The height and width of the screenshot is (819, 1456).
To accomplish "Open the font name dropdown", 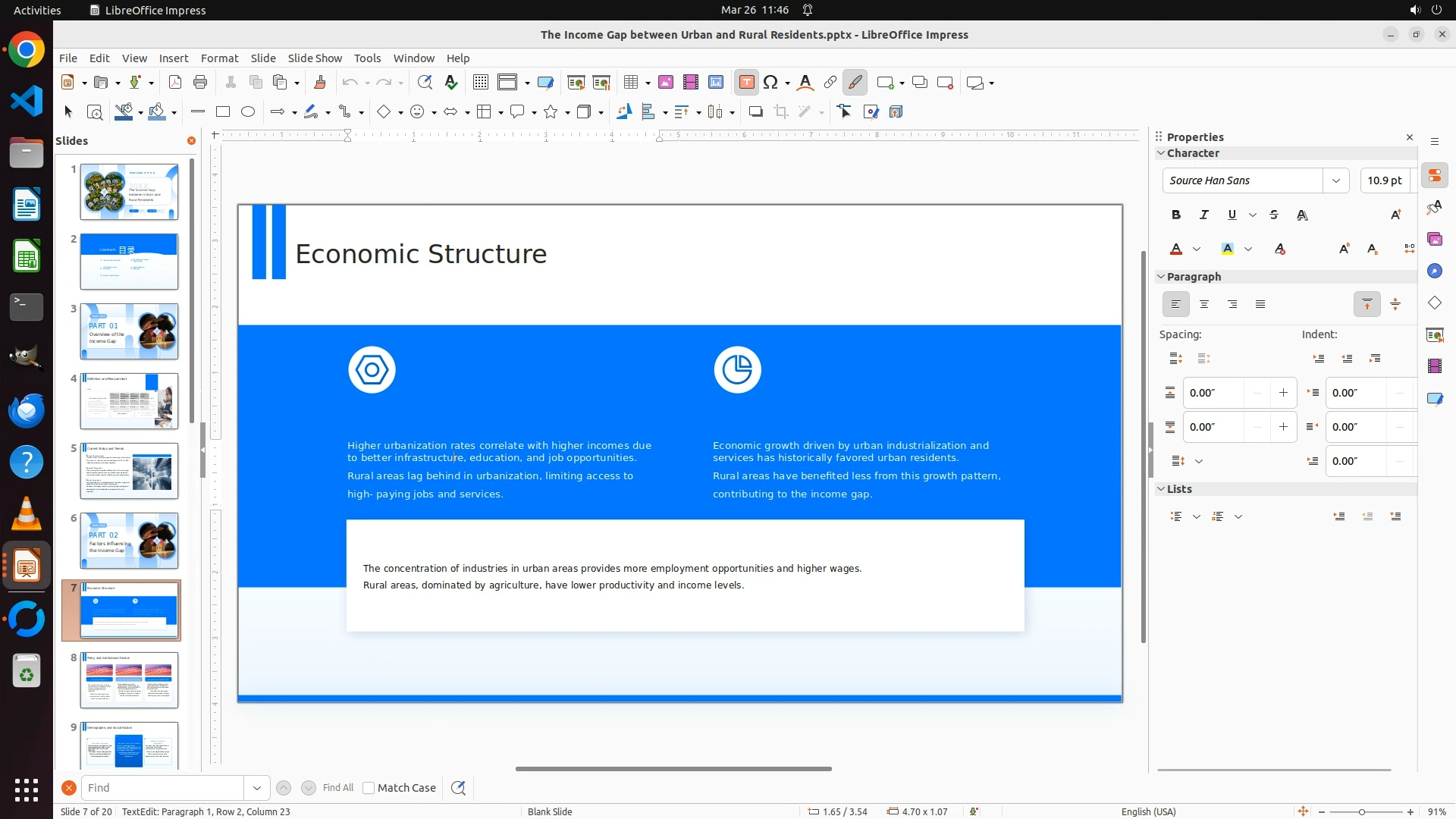I will [1335, 180].
